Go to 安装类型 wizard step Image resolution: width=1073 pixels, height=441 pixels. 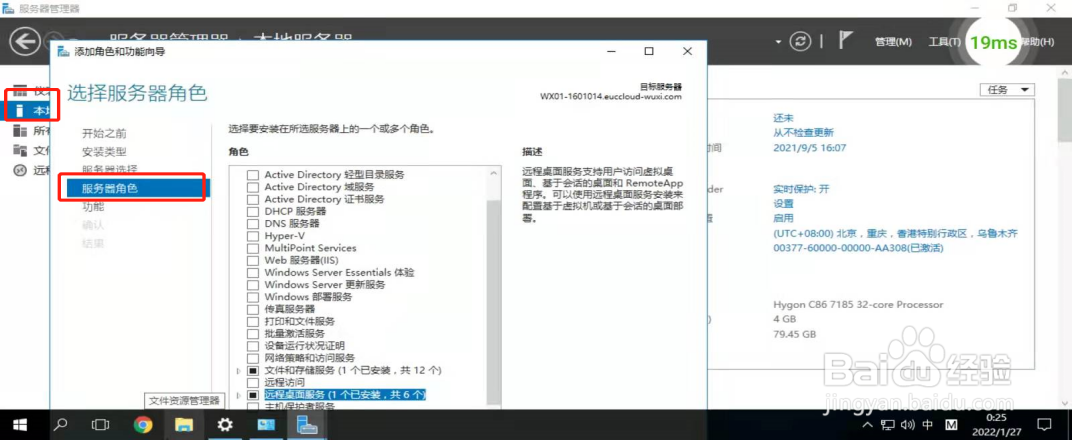pyautogui.click(x=104, y=152)
